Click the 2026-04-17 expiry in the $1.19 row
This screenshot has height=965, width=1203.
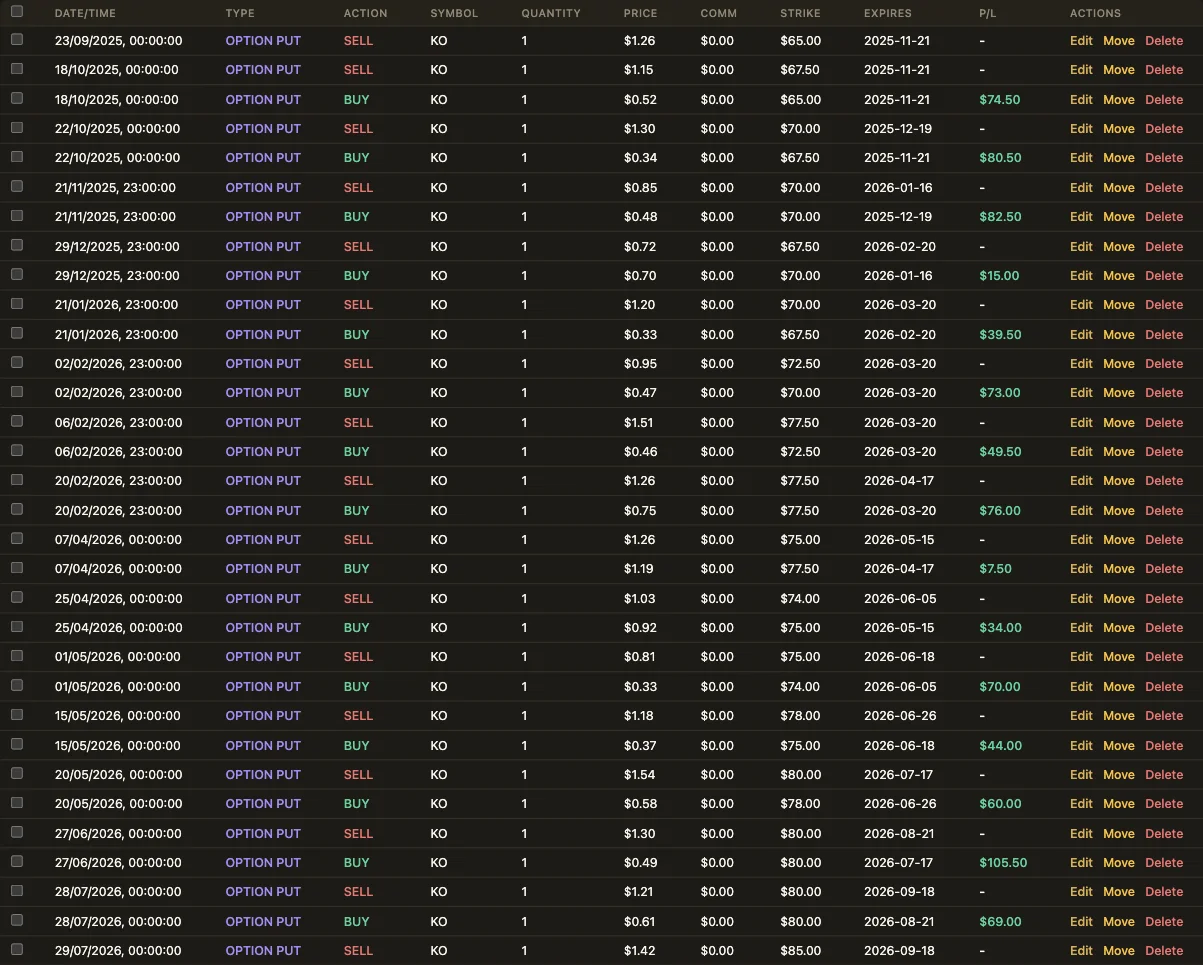tap(898, 569)
